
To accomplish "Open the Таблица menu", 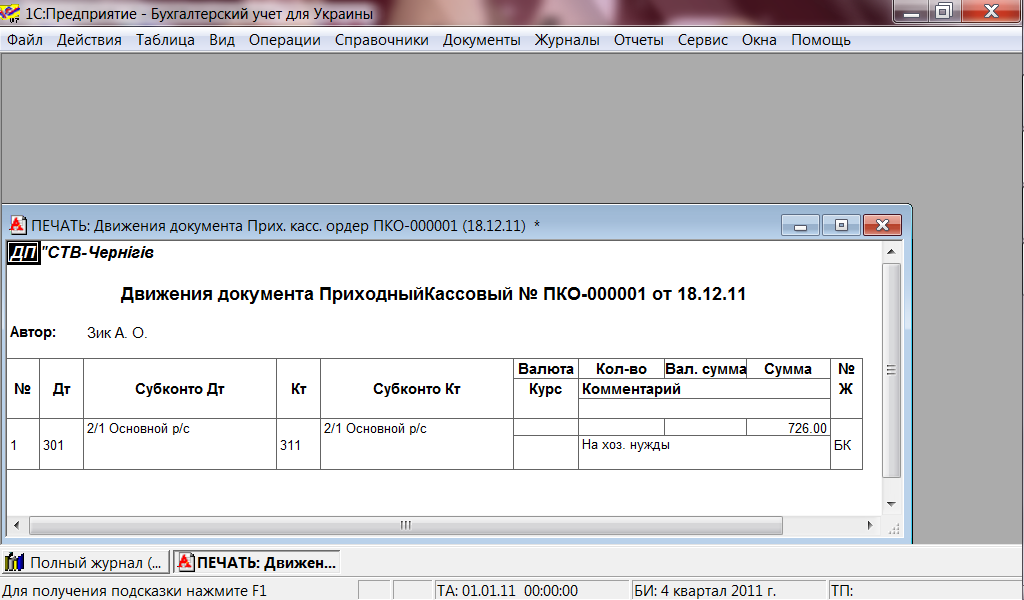I will pyautogui.click(x=165, y=40).
